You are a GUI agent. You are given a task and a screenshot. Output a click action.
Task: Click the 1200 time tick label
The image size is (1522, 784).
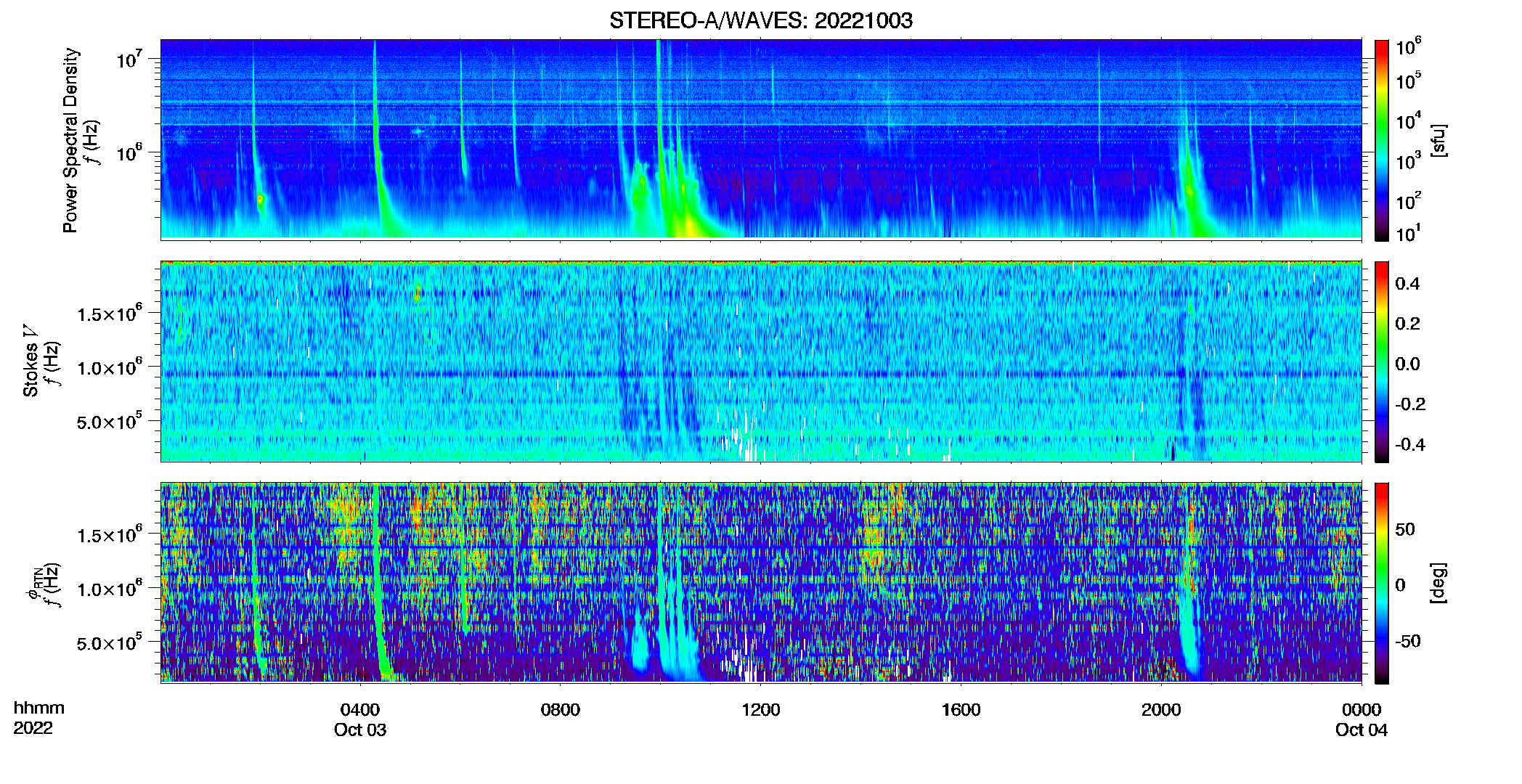(x=760, y=710)
